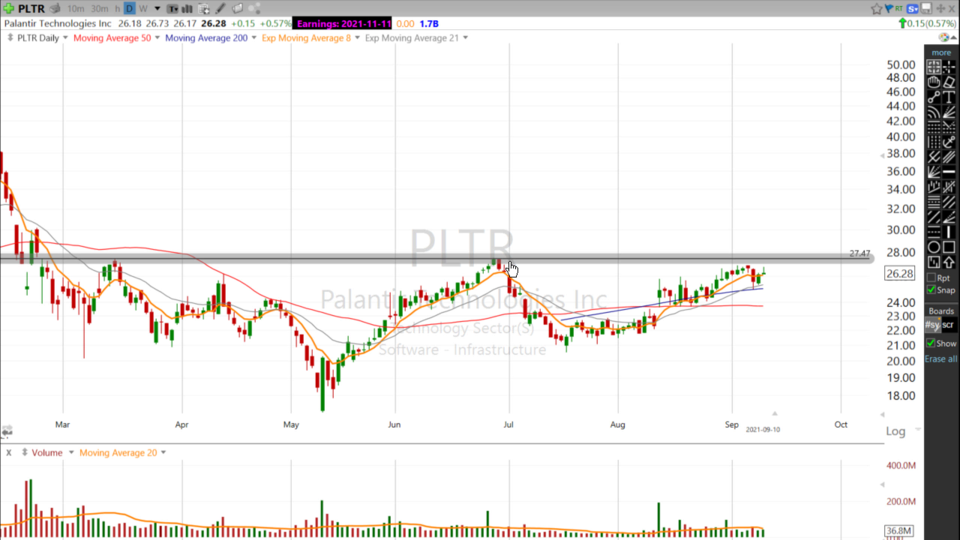
Task: Click the PLTR ticker symbol field
Action: 31,9
